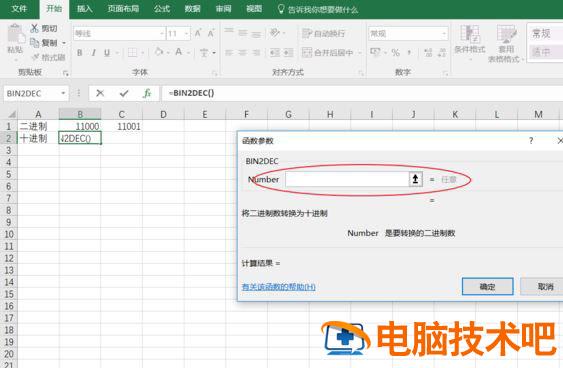
Task: Click the Fill Color bucket
Action: (x=158, y=52)
